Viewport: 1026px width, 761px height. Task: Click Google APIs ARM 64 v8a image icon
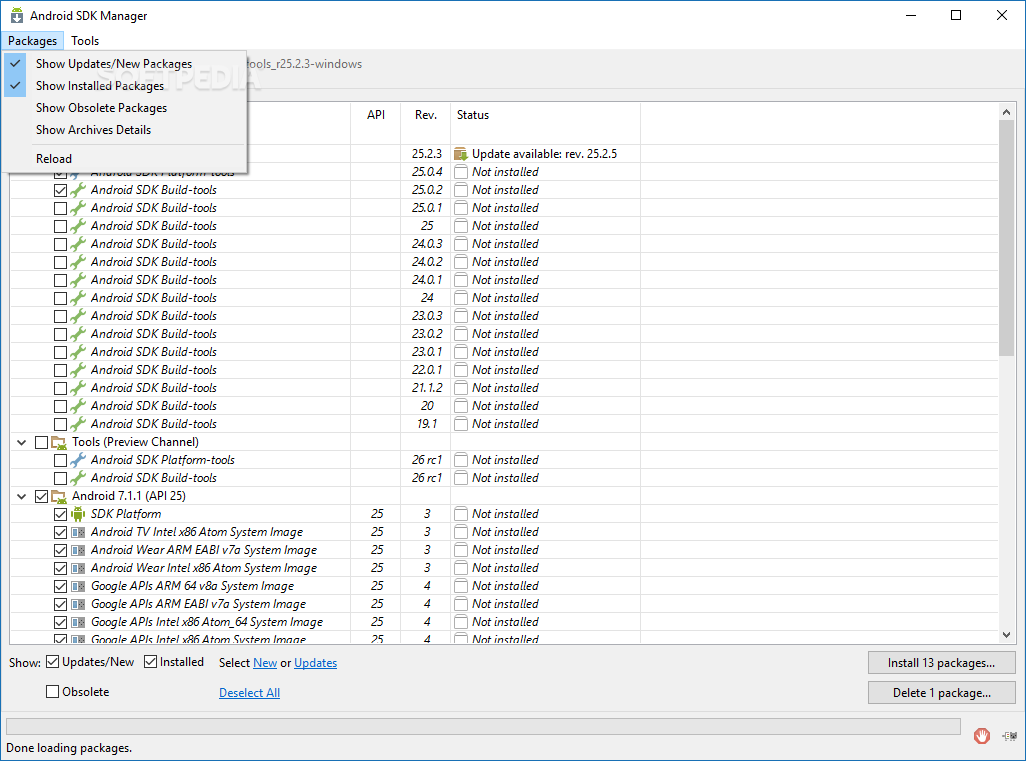(78, 586)
